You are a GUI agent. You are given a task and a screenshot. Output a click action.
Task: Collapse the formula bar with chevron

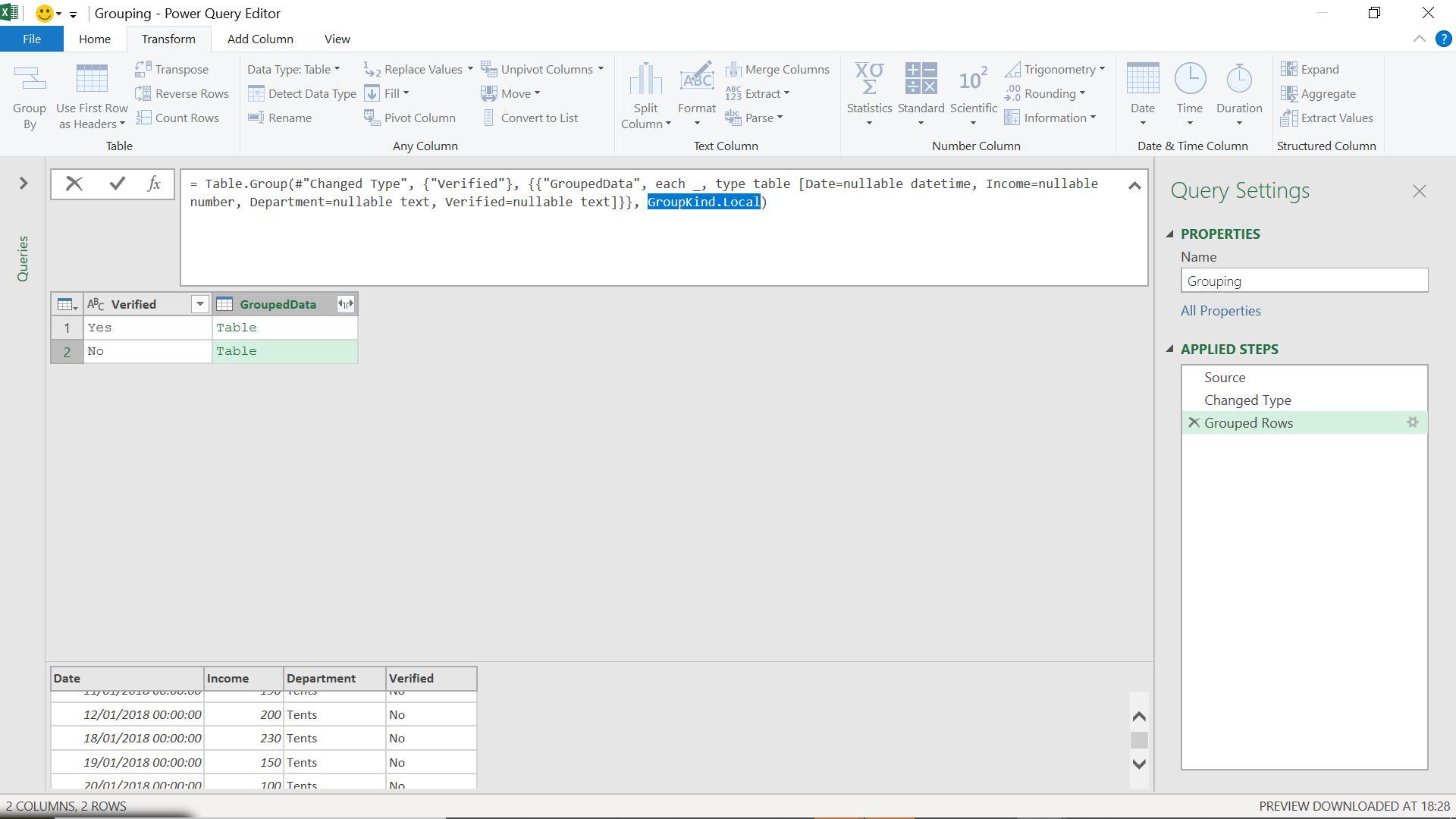click(1134, 186)
